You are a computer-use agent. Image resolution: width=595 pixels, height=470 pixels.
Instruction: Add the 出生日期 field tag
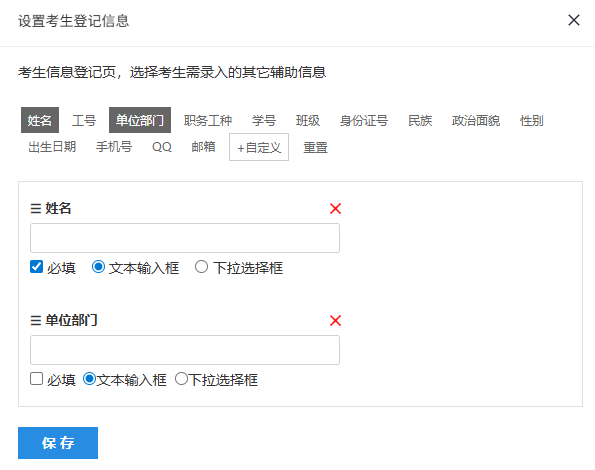(x=52, y=147)
